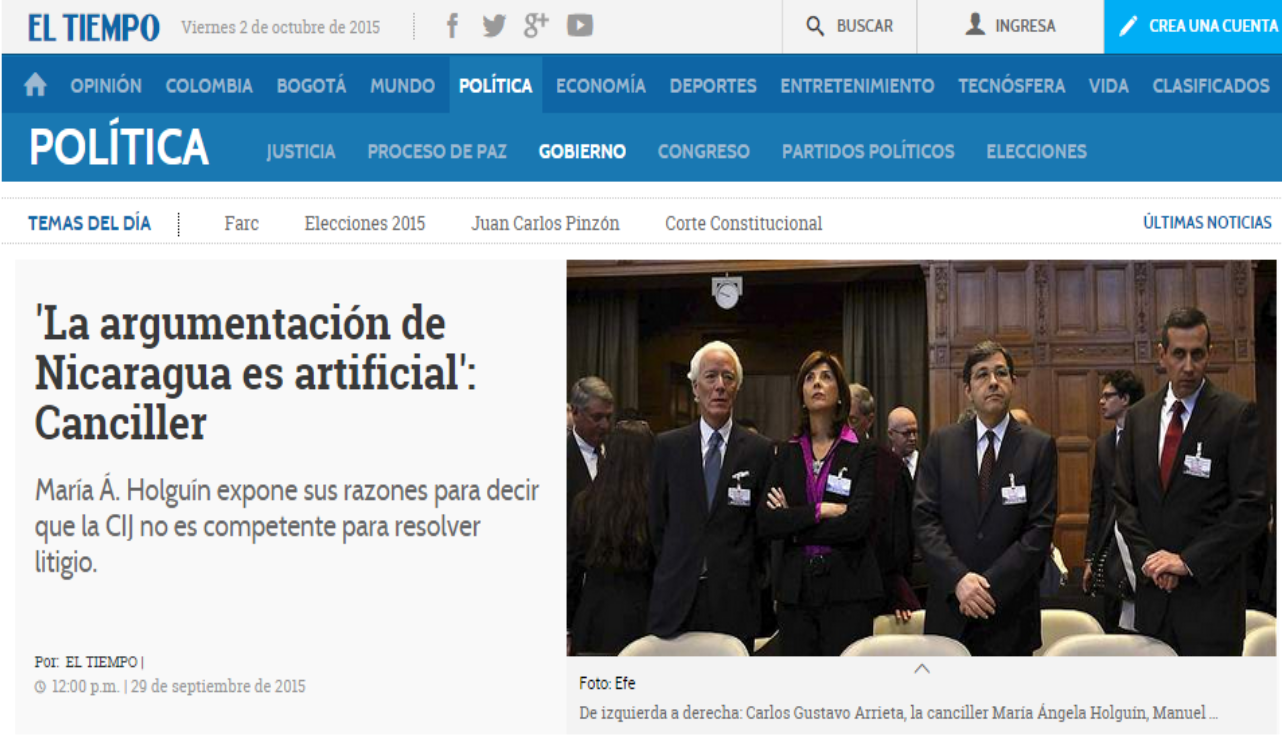Screen dimensions: 1282x737
Task: Click the caption starting 'De izquierda a derecha'
Action: pyautogui.click(x=898, y=714)
